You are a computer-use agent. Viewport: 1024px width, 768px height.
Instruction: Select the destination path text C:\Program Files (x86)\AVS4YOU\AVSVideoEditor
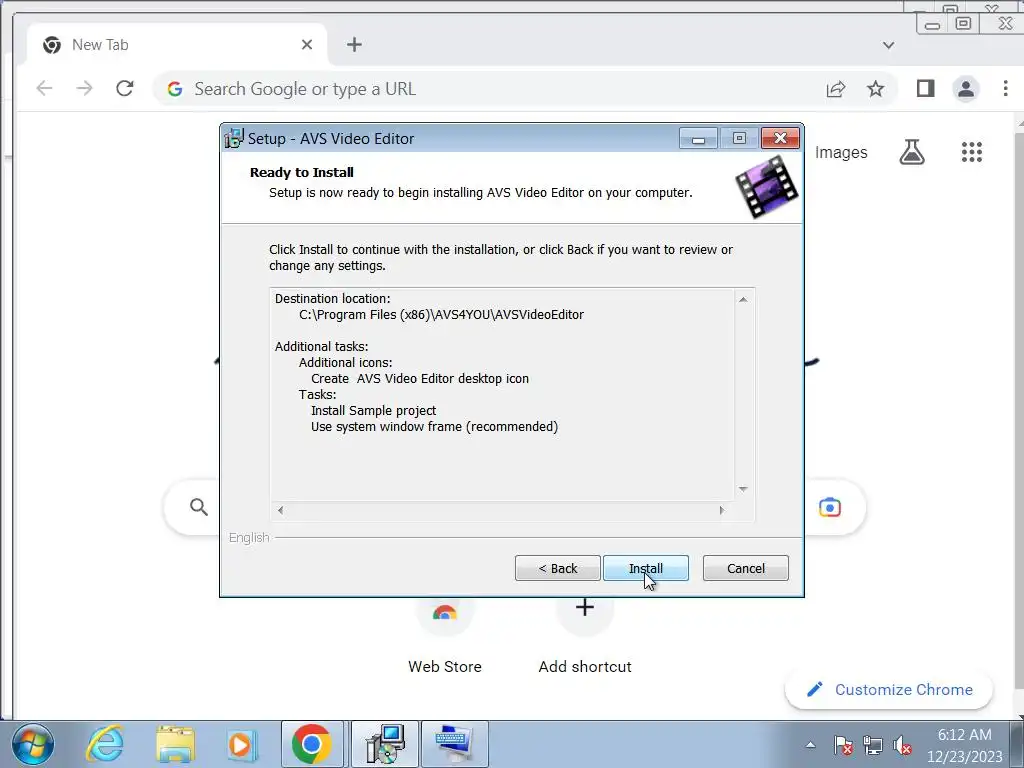coord(441,315)
